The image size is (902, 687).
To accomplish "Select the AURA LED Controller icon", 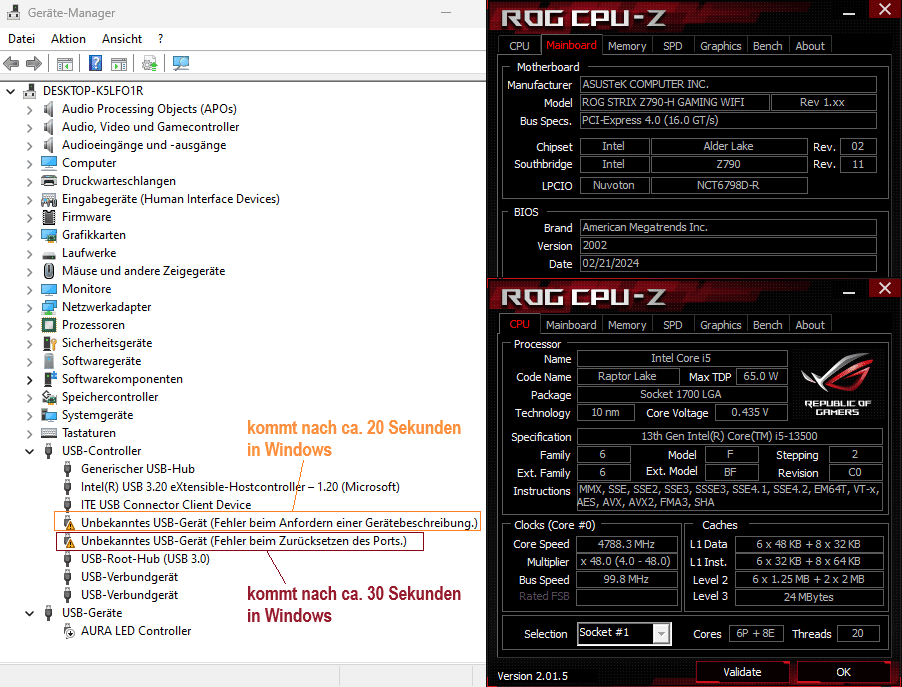I will coord(68,631).
